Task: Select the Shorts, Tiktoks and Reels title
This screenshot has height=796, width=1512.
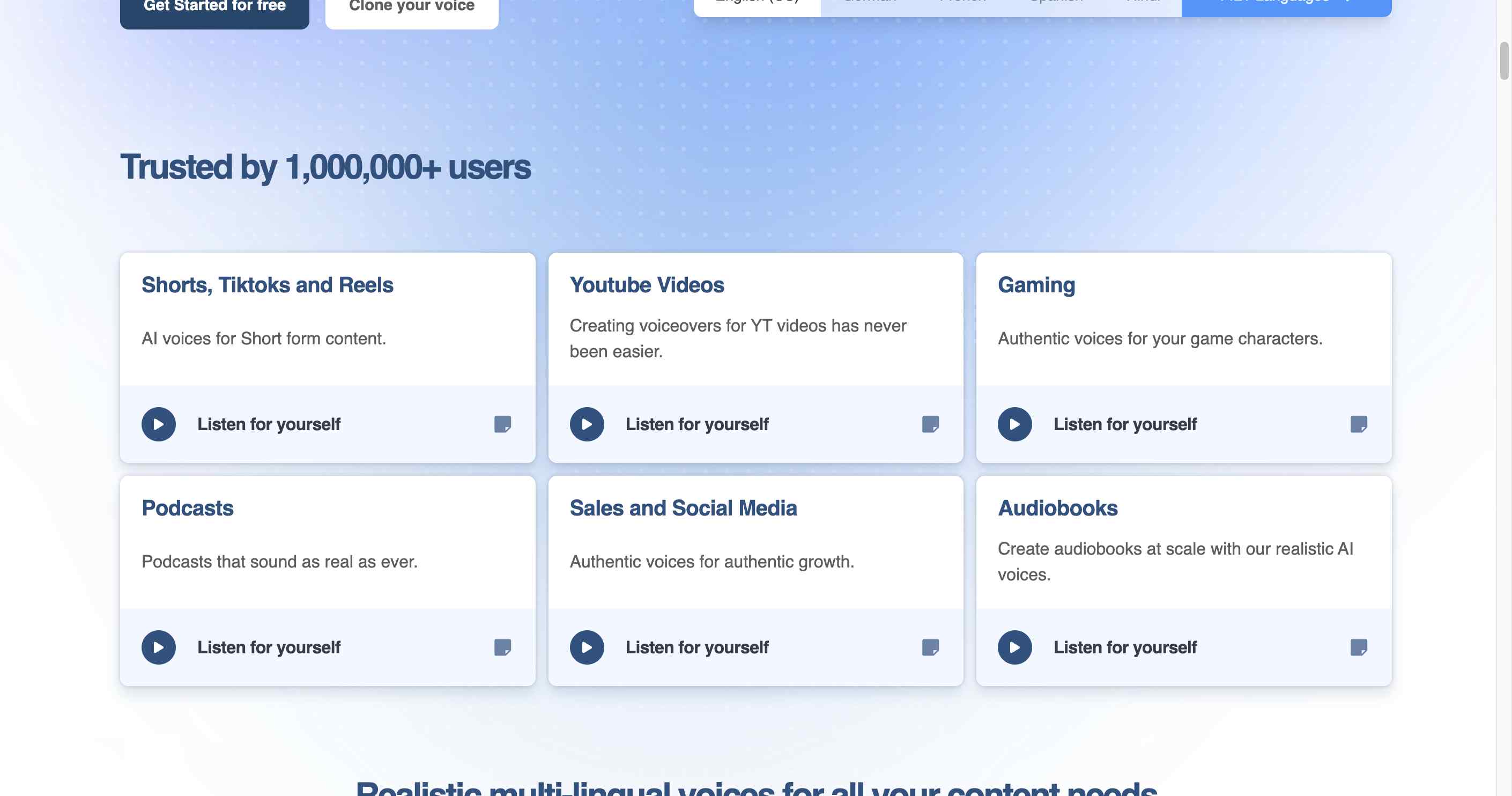Action: 268,285
